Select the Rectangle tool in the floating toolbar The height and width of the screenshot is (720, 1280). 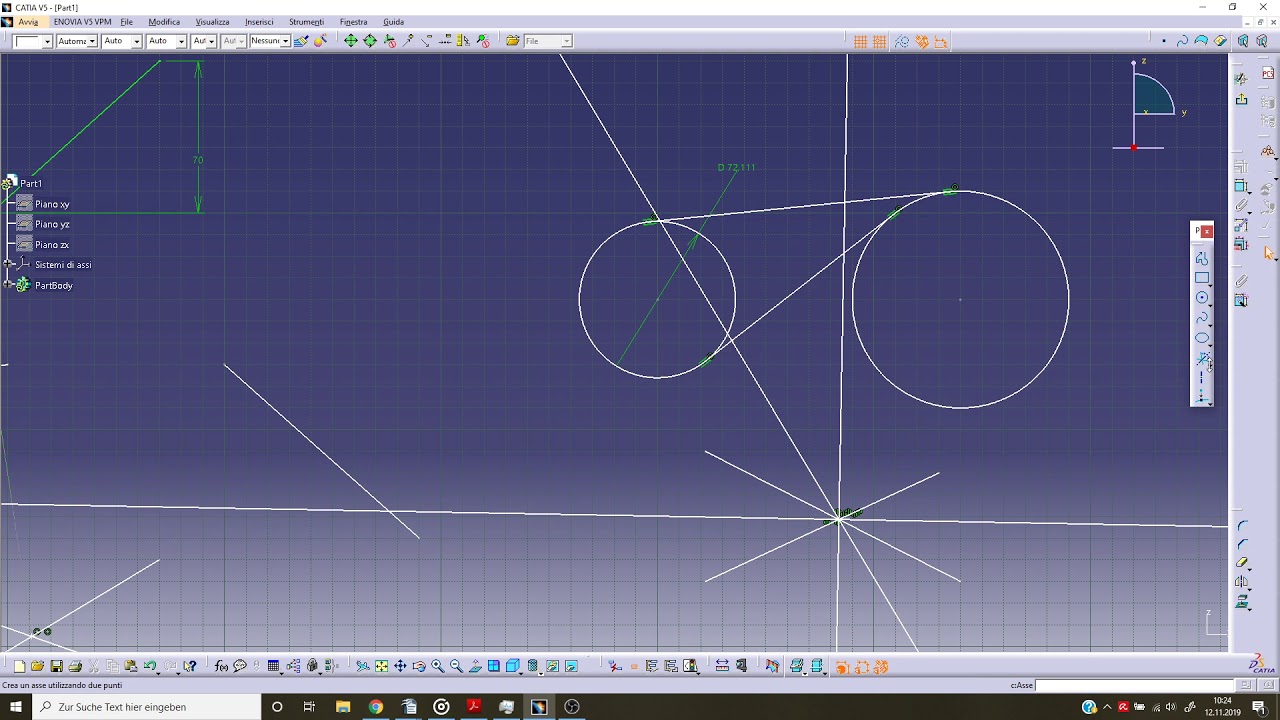tap(1201, 278)
